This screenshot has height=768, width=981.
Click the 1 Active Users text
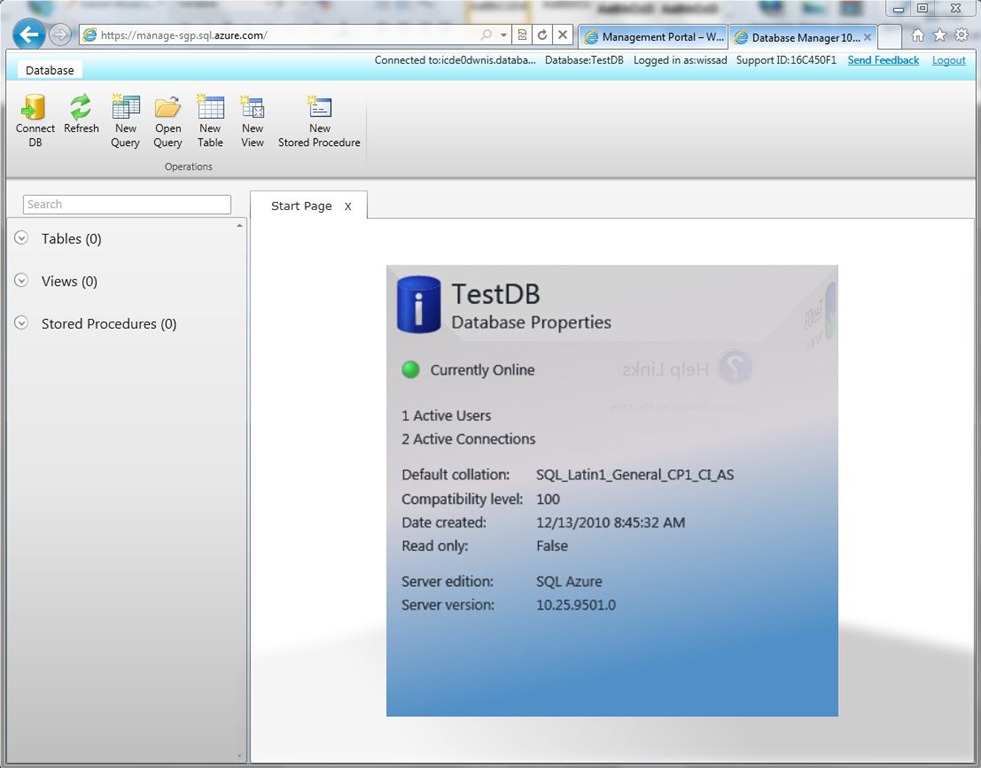(x=446, y=415)
